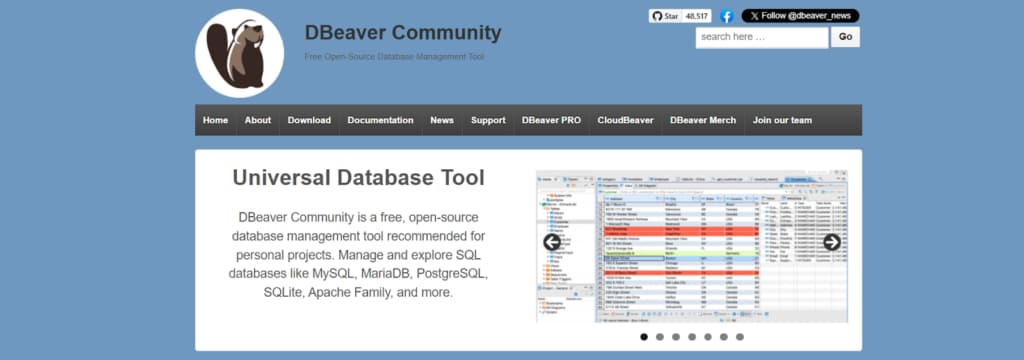
Task: Click the Free Open-Source Database Management Tool tagline
Action: click(394, 57)
